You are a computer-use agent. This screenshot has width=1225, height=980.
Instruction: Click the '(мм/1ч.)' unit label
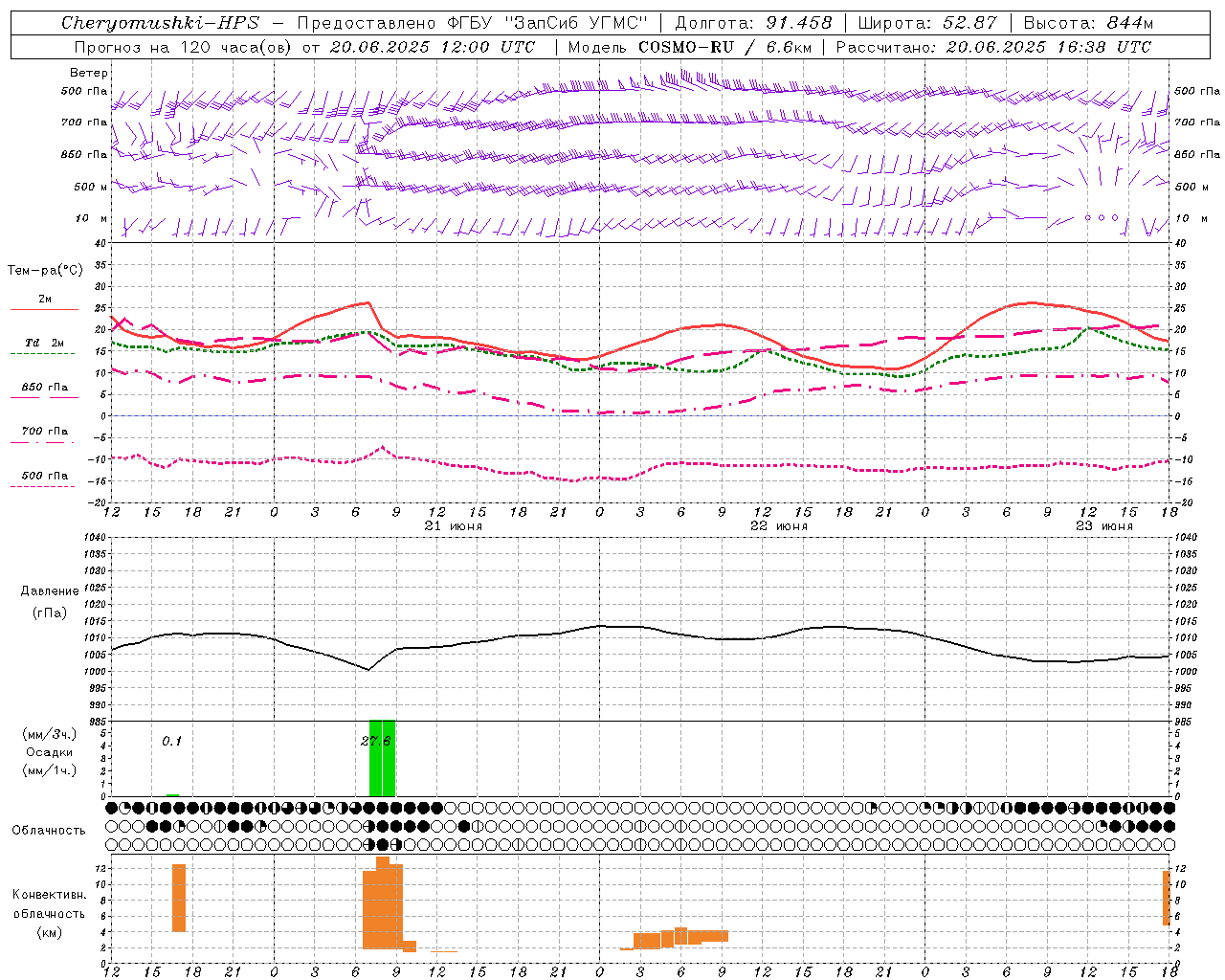tap(50, 770)
